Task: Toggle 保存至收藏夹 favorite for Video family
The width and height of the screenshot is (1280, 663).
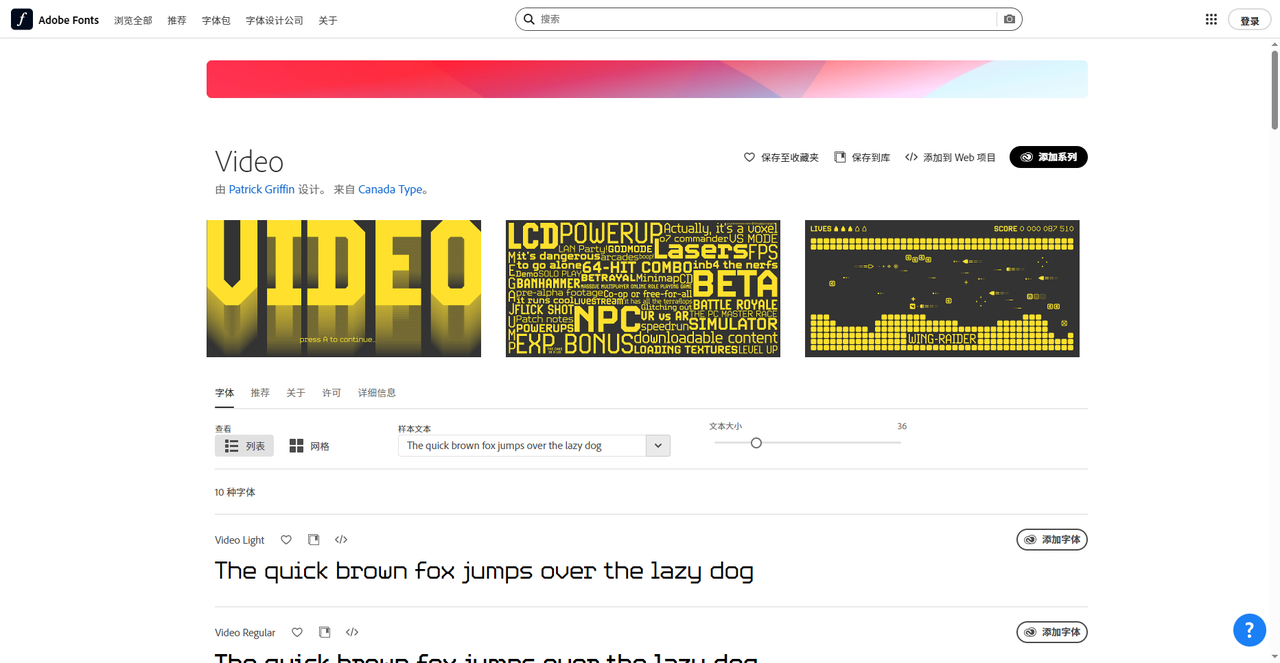Action: (x=781, y=157)
